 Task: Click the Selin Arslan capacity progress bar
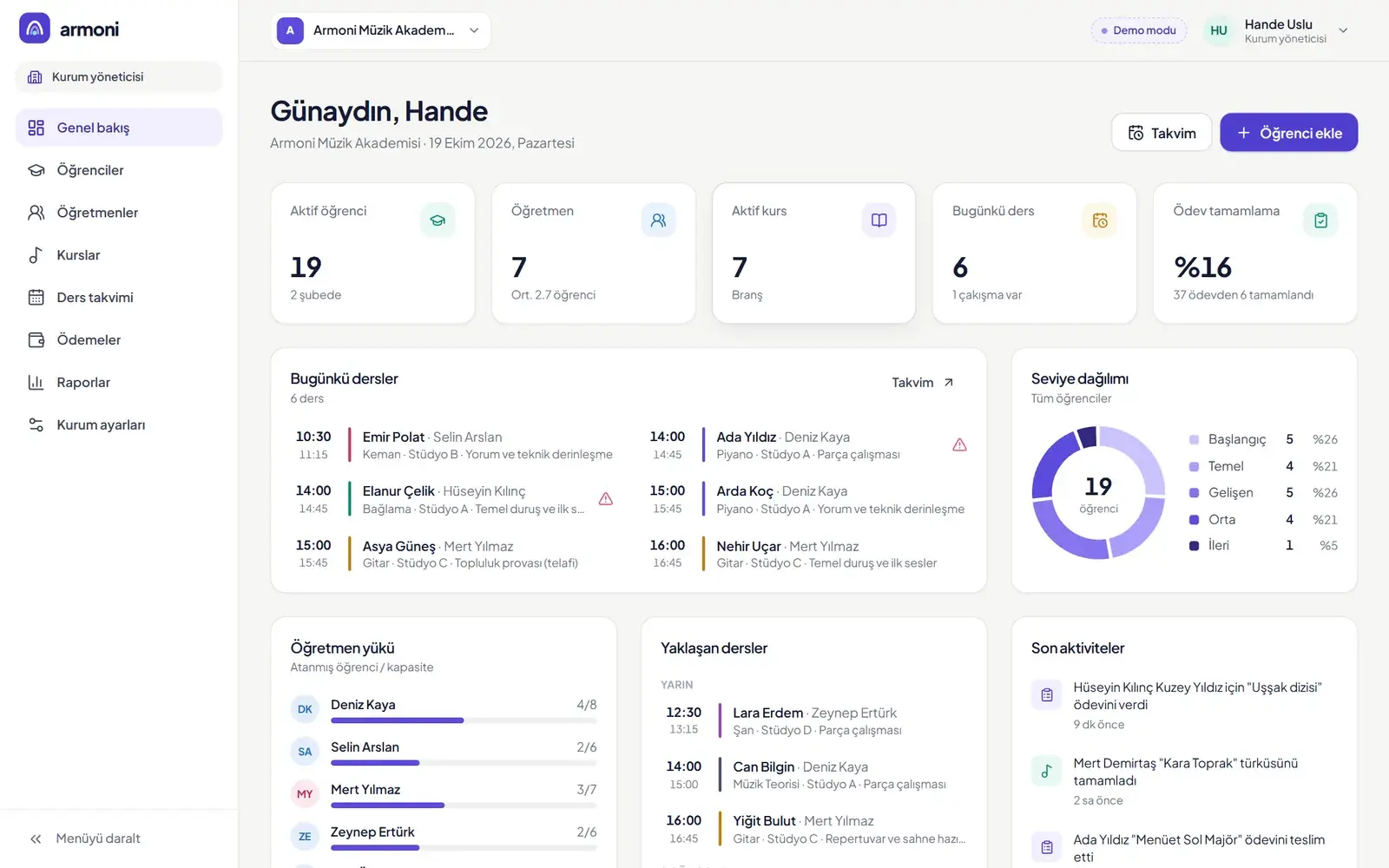coord(464,763)
